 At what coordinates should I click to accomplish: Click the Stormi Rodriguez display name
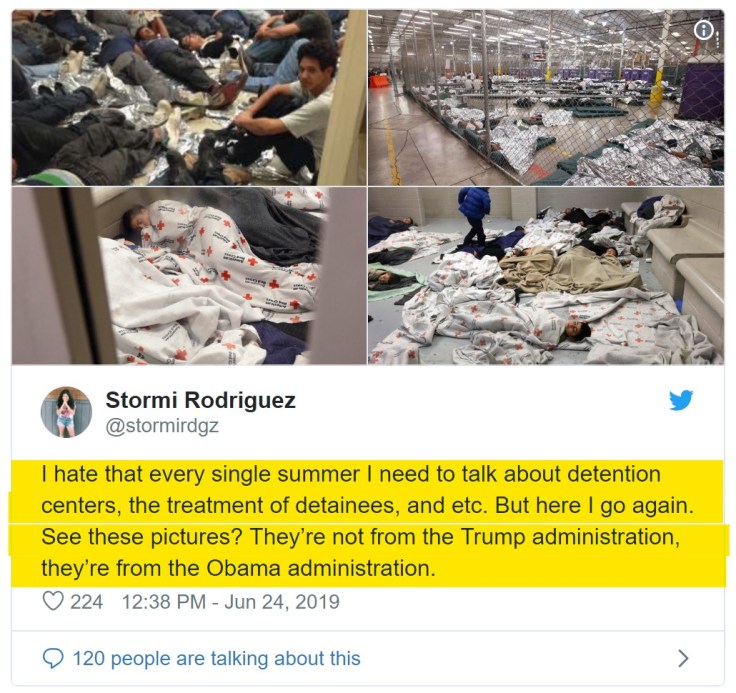point(200,400)
